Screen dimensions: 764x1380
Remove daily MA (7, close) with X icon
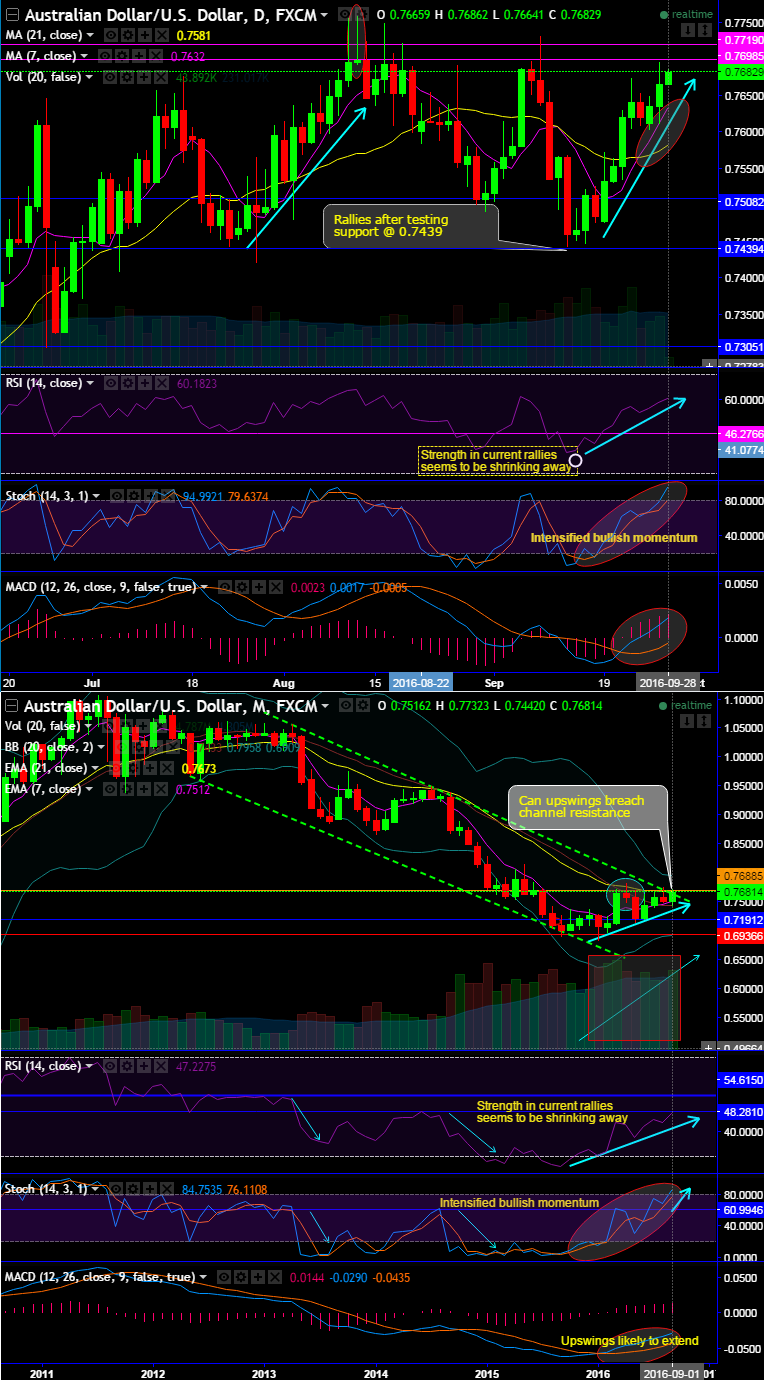coord(155,56)
